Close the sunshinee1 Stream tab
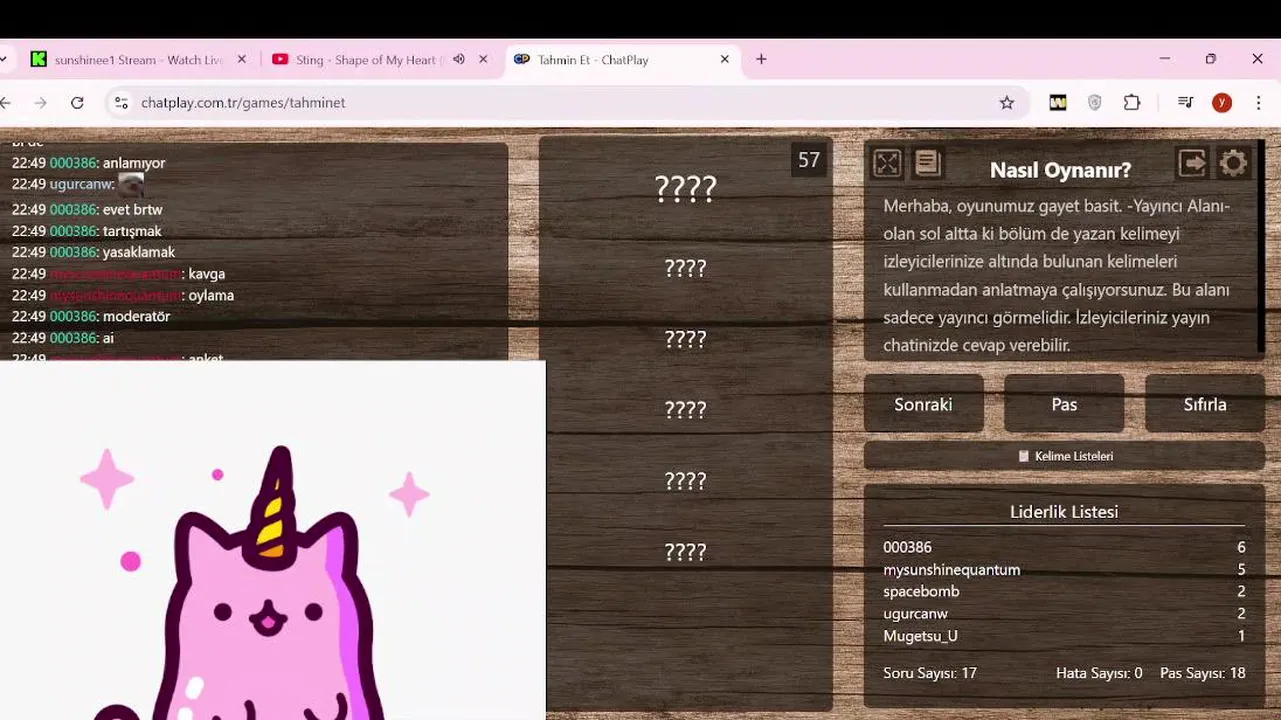 tap(241, 59)
